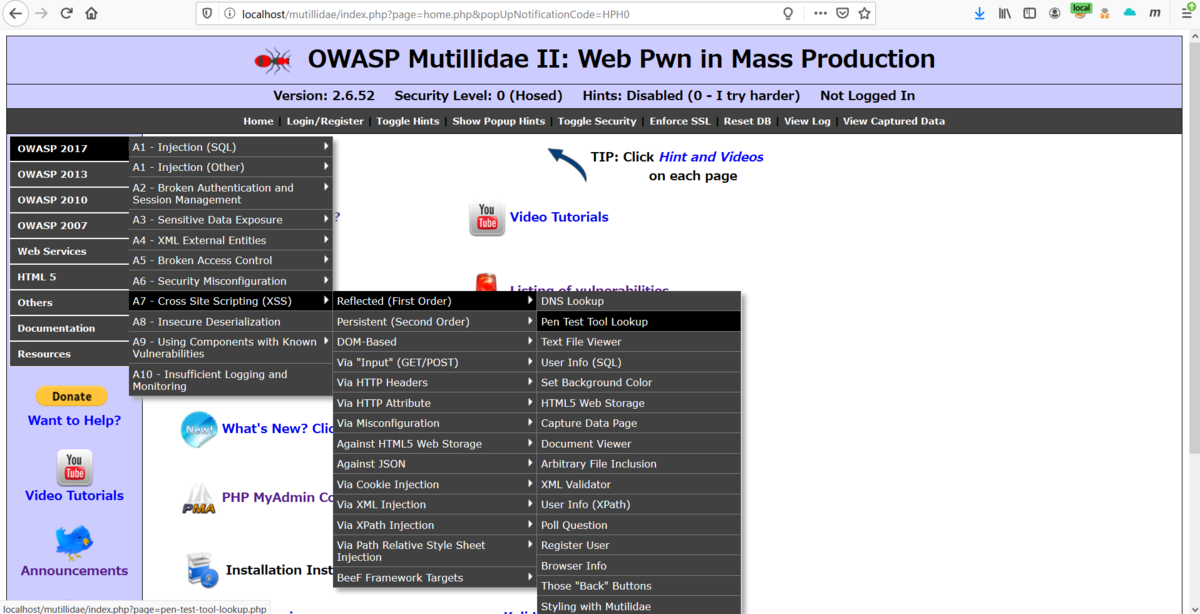Bookmark this page with star icon
Screen dimensions: 1200x614
coord(865,13)
